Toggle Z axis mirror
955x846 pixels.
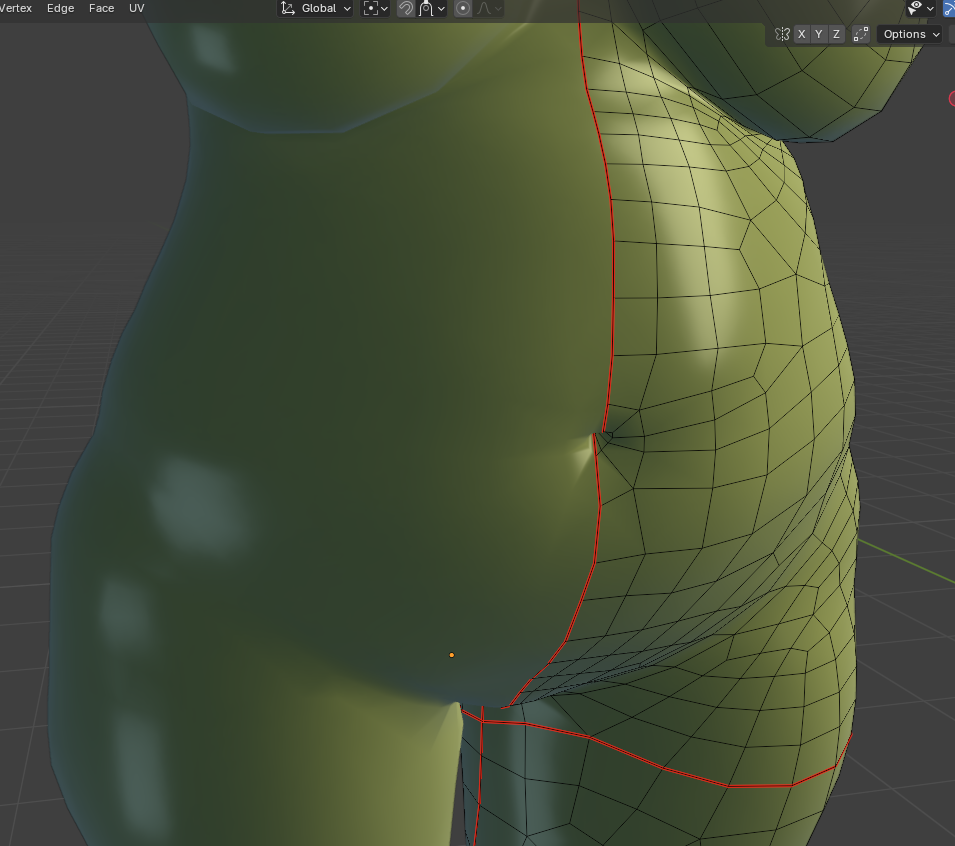(836, 34)
